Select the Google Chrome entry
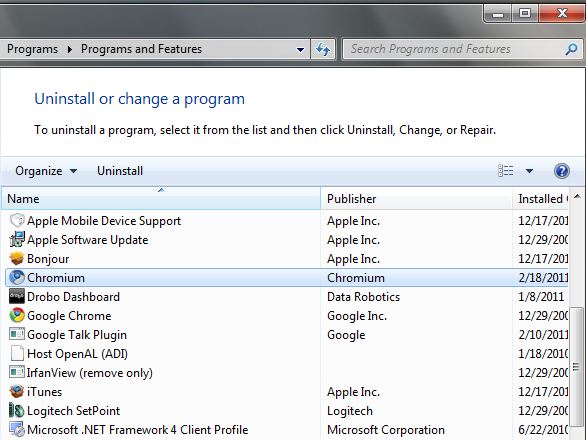The width and height of the screenshot is (586, 440). click(69, 316)
